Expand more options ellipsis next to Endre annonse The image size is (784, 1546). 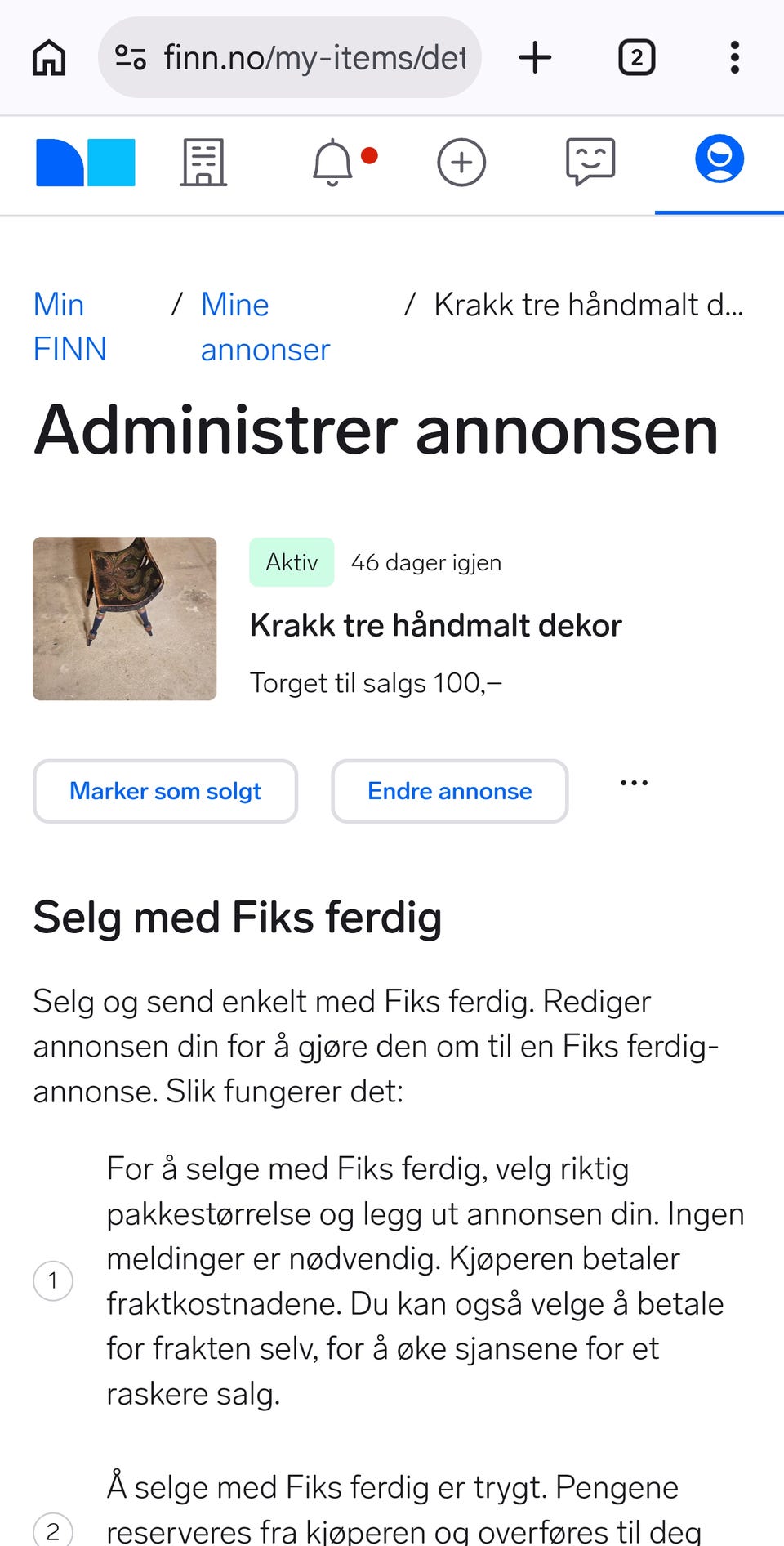[634, 783]
